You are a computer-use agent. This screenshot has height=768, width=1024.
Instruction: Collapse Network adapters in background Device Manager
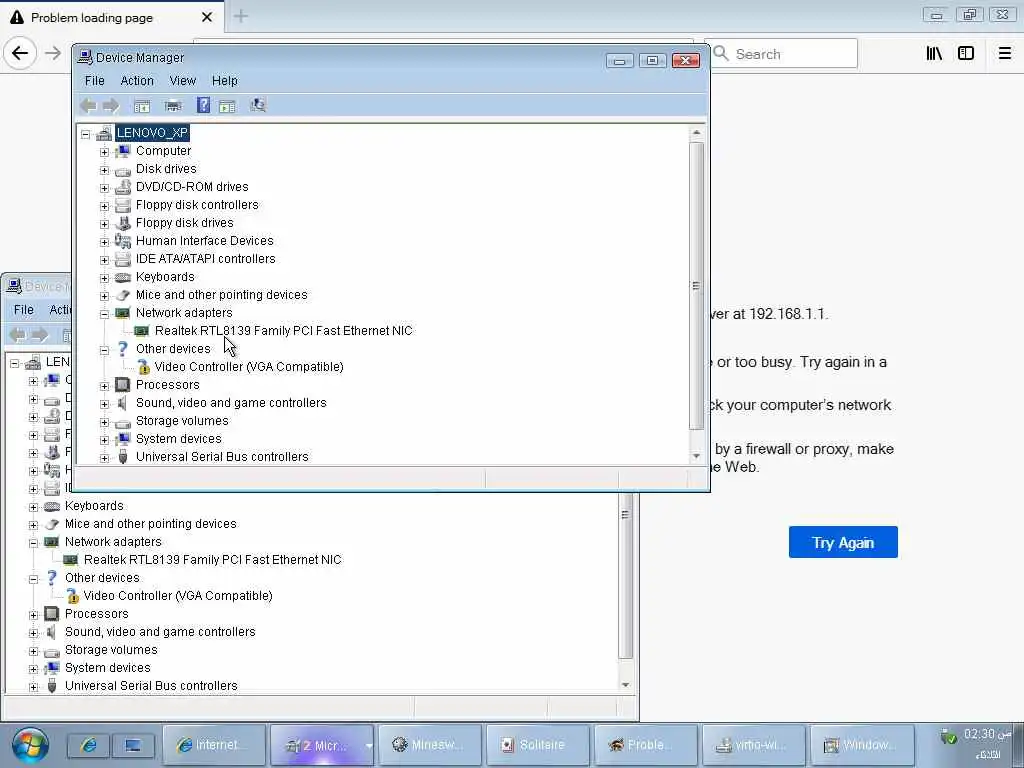[x=33, y=543]
